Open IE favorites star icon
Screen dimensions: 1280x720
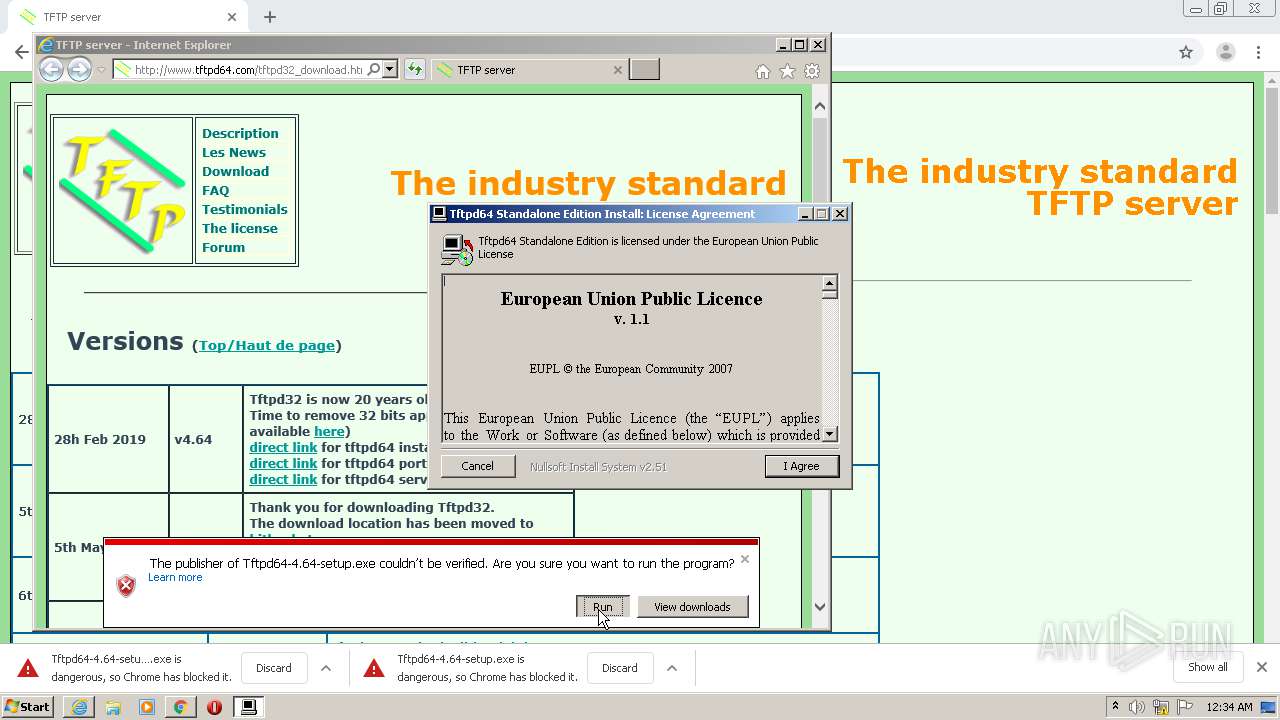point(787,71)
